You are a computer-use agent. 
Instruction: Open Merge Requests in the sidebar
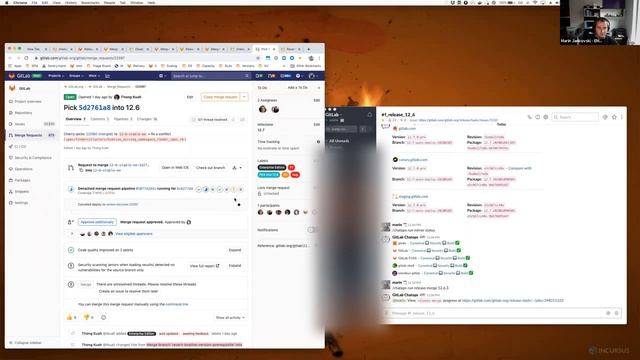pos(28,135)
